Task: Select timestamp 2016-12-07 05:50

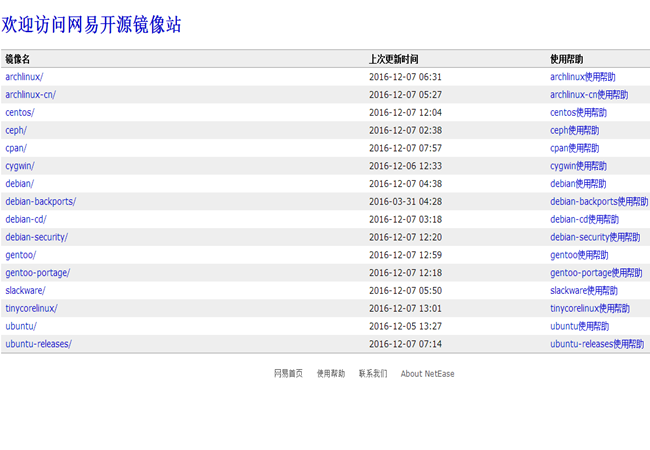Action: click(405, 290)
